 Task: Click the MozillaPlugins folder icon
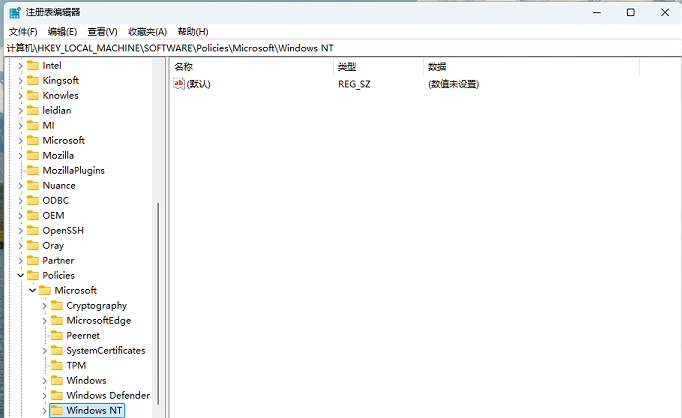33,171
